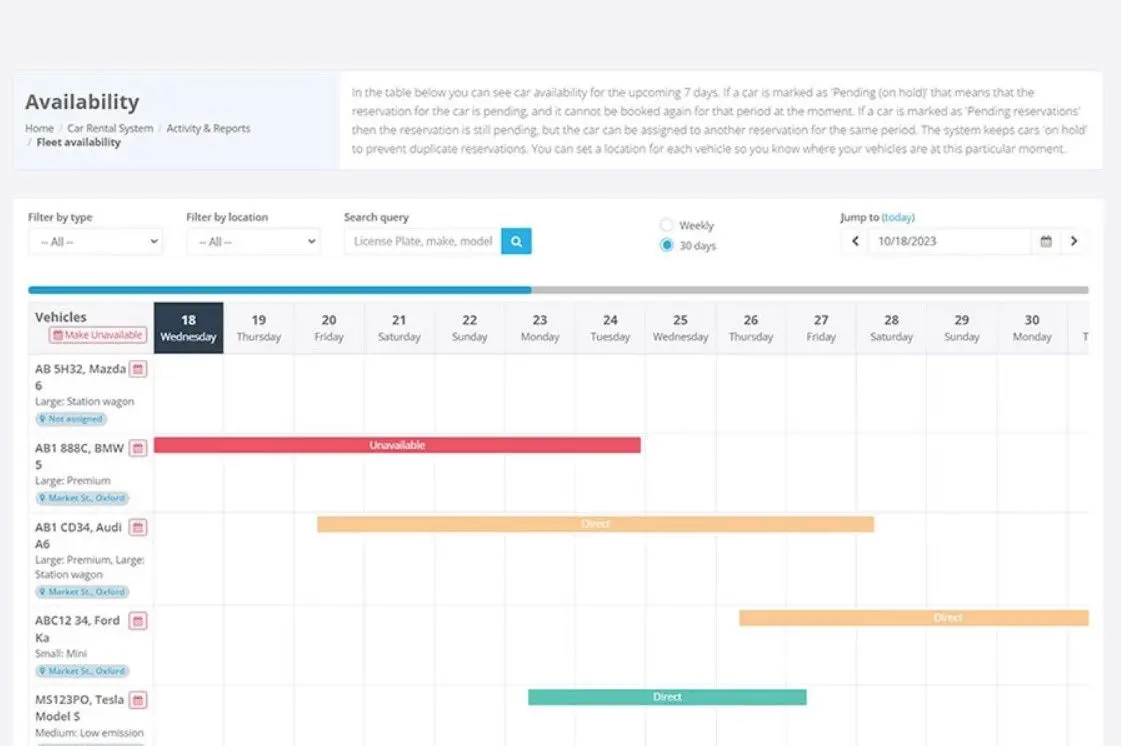This screenshot has height=746, width=1121.
Task: Select the 27 Friday column header
Action: point(821,328)
